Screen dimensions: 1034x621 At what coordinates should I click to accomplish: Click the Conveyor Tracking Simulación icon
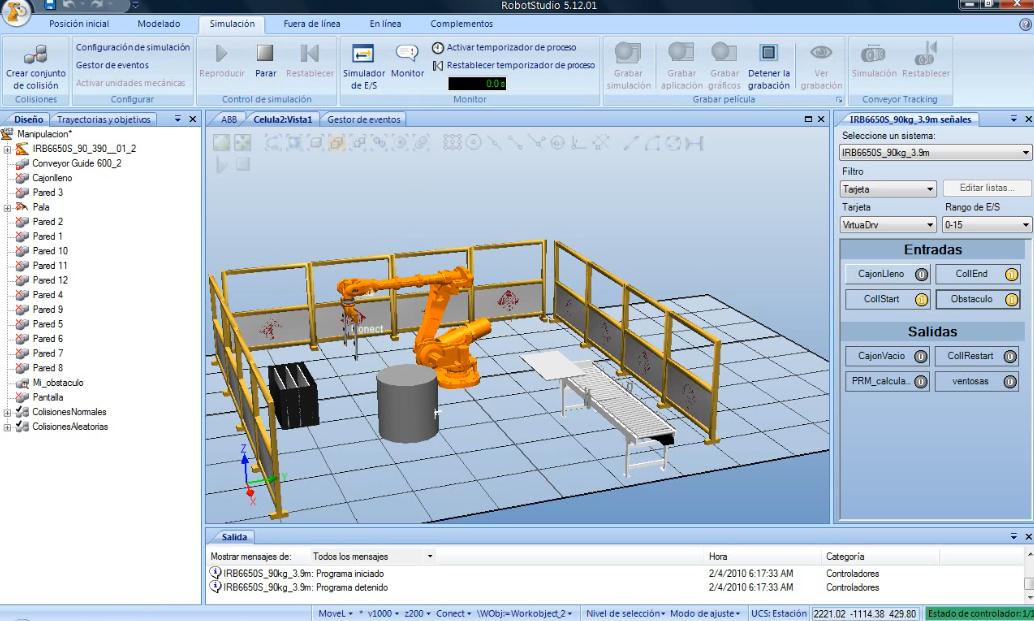(874, 54)
